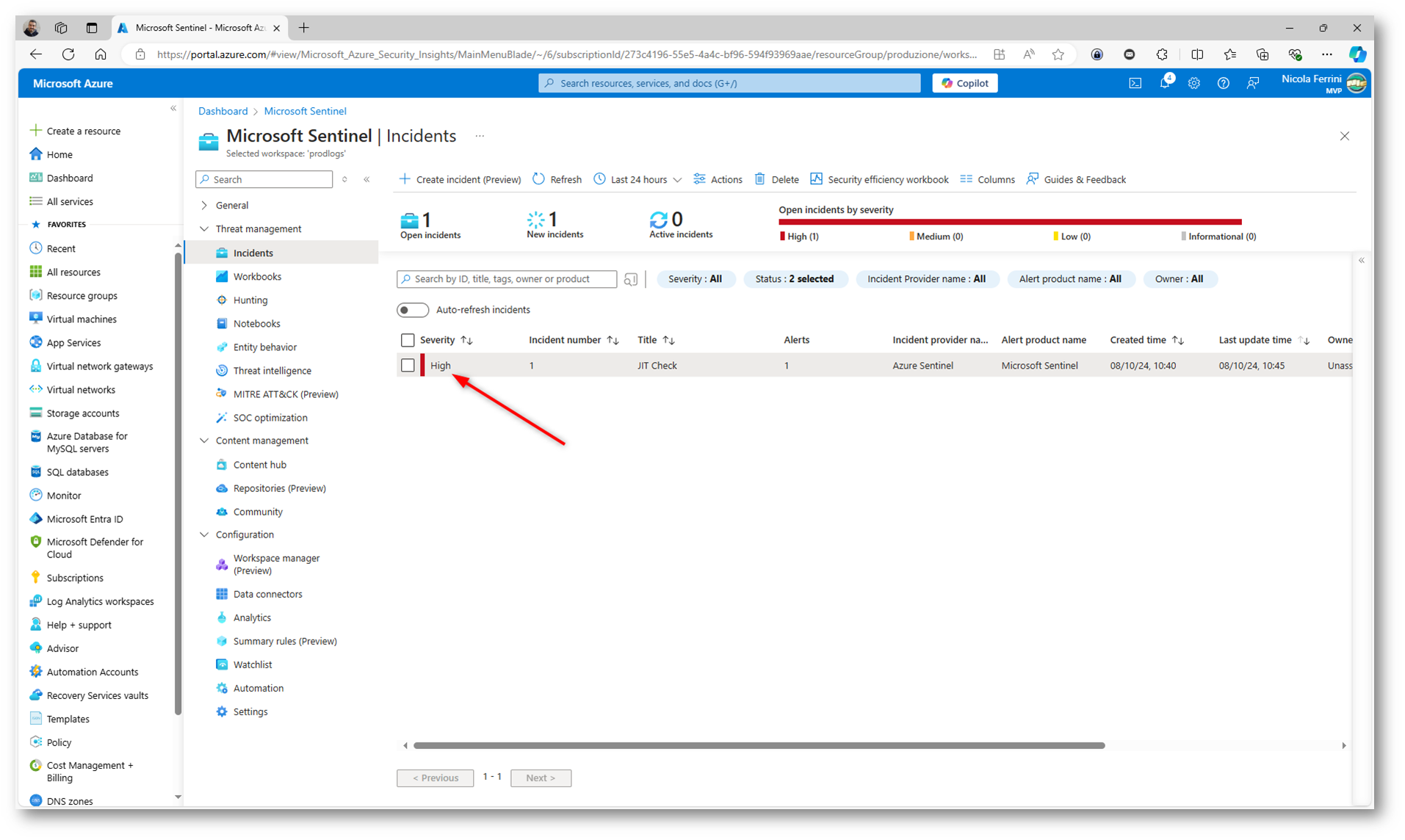1405x840 pixels.
Task: Click the Data connectors icon
Action: click(222, 593)
